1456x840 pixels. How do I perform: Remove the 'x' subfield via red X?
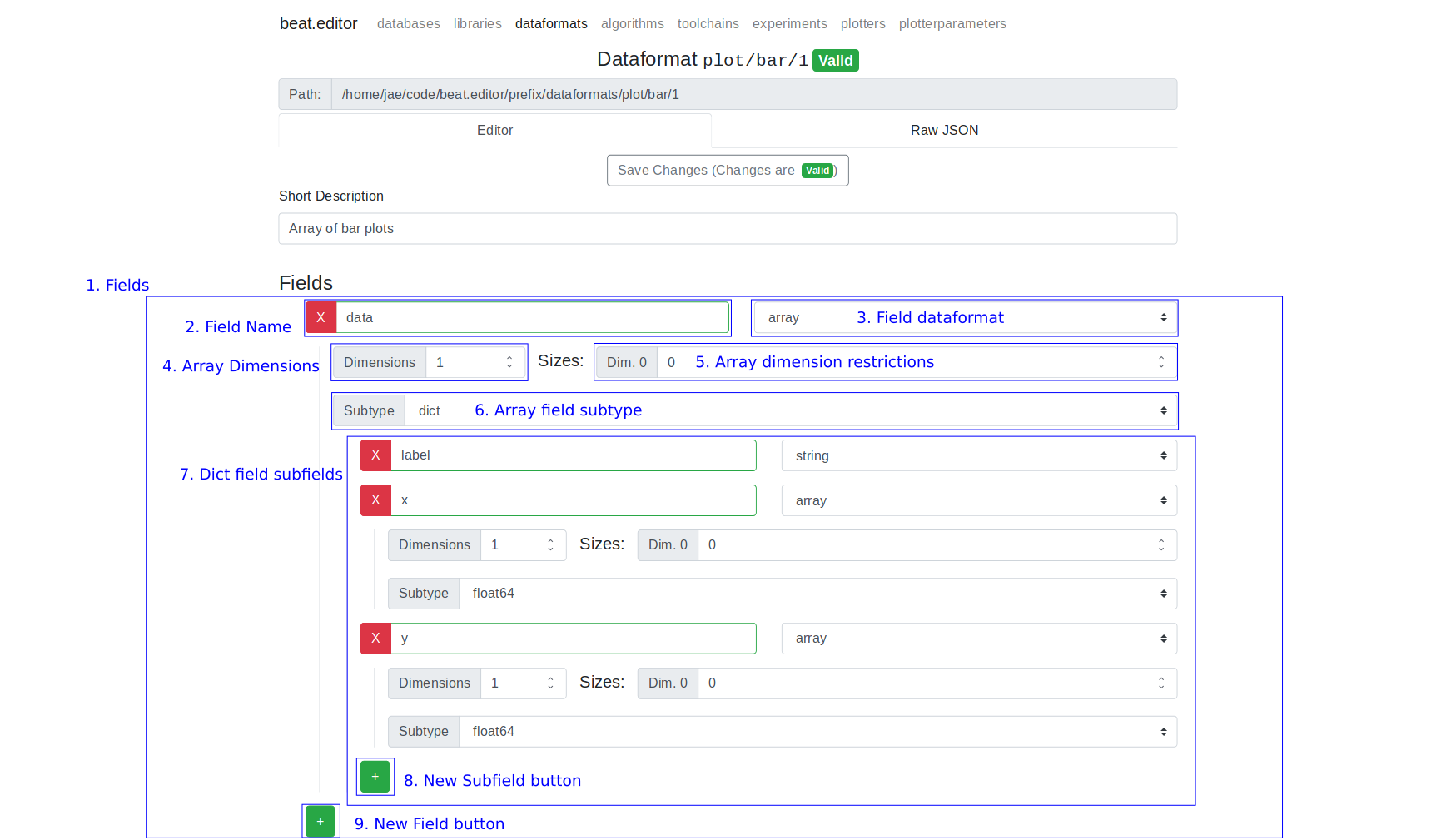pyautogui.click(x=375, y=500)
